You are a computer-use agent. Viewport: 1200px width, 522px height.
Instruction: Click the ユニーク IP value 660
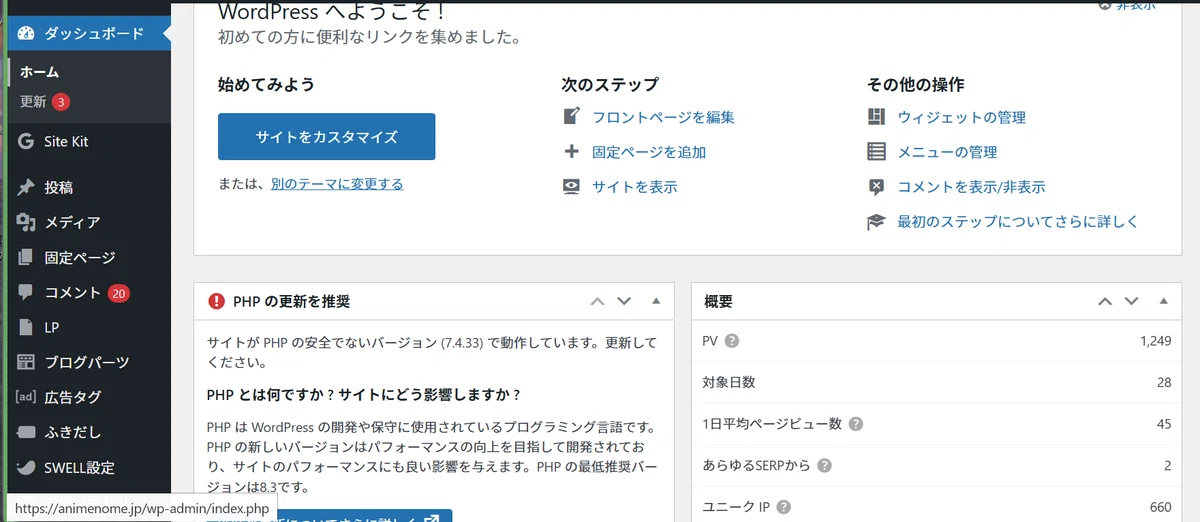click(1160, 507)
